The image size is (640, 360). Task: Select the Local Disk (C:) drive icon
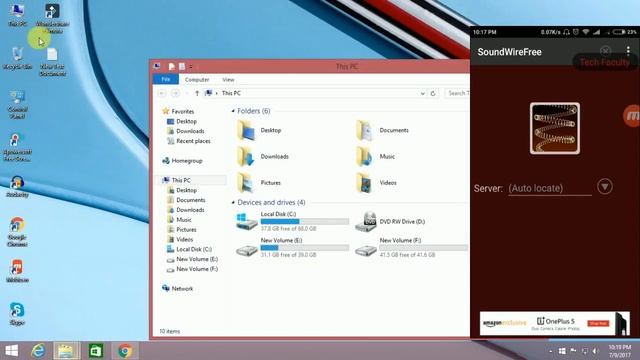[x=247, y=222]
